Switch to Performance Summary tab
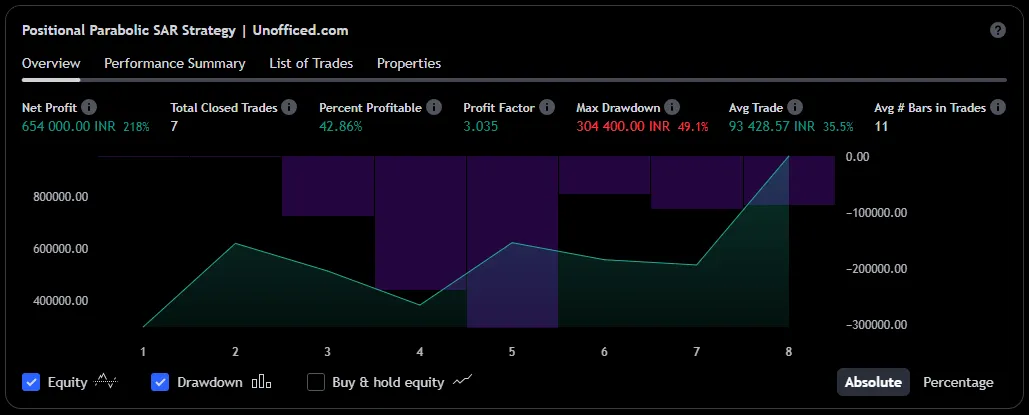1029x415 pixels. point(175,63)
